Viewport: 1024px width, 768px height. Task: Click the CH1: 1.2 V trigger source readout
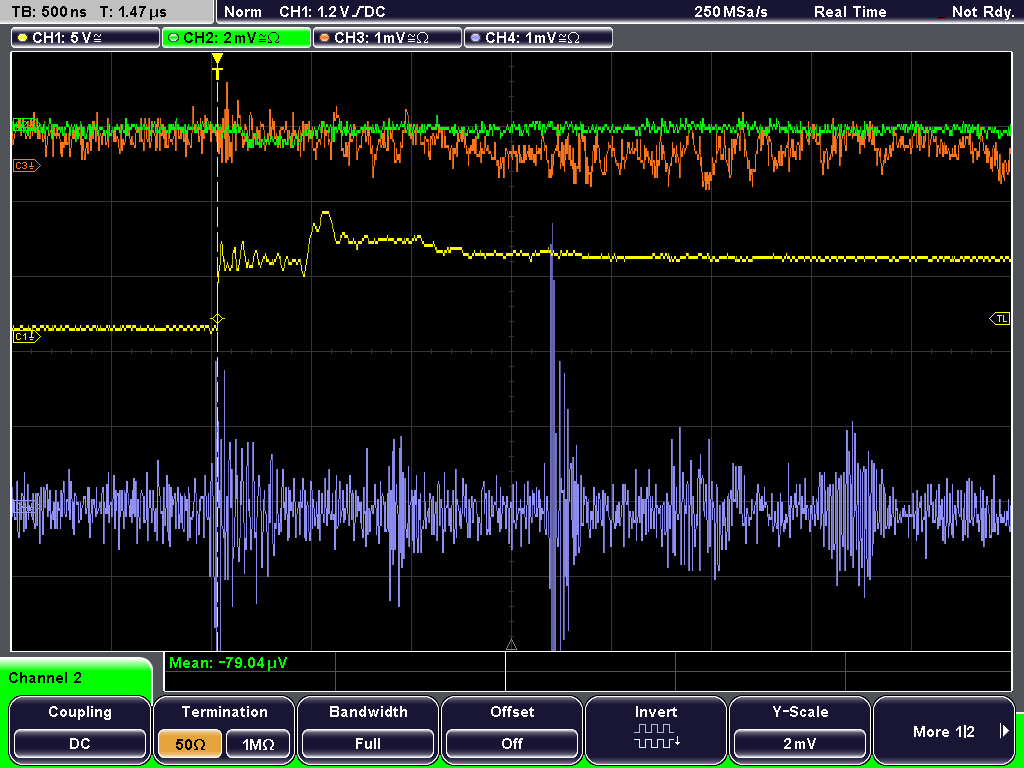coord(332,12)
